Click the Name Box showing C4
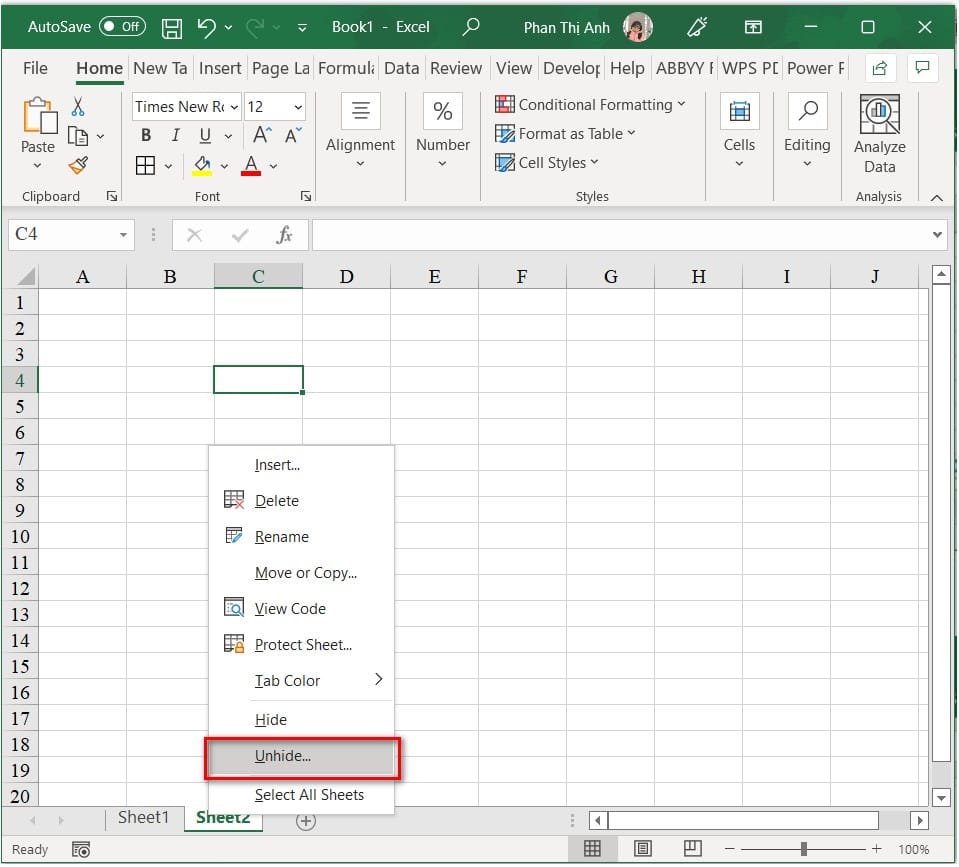The width and height of the screenshot is (959, 867). 70,235
